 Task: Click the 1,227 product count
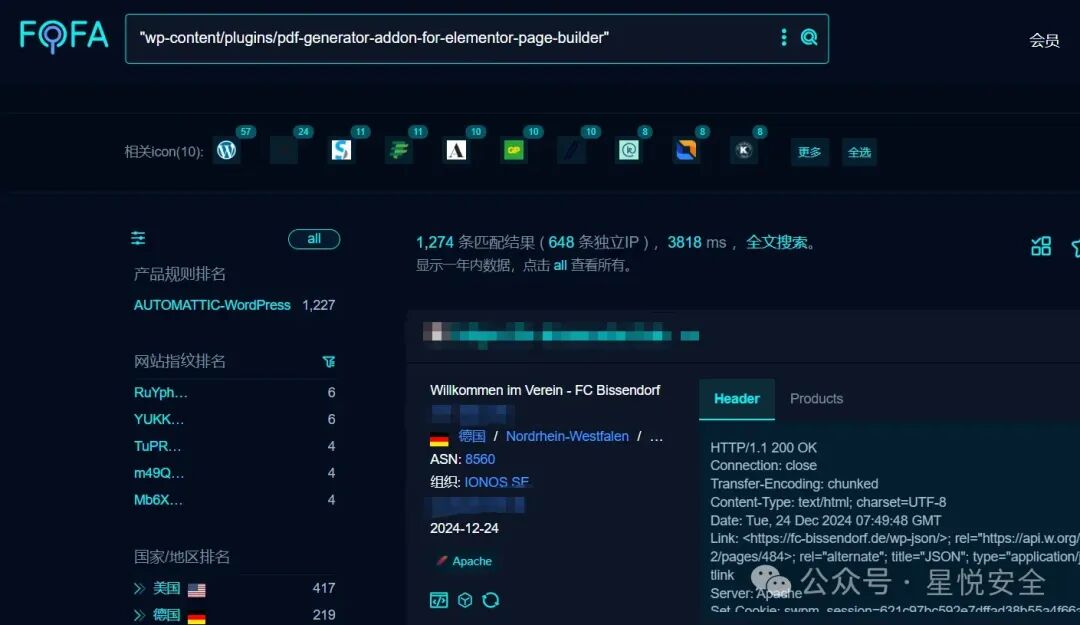(x=319, y=305)
